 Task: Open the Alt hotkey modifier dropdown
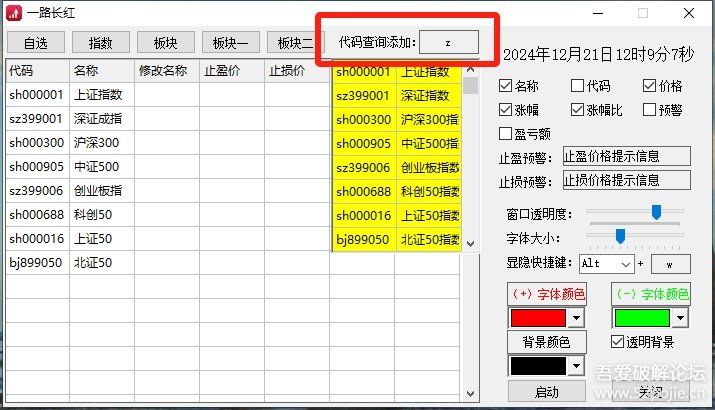(x=626, y=264)
